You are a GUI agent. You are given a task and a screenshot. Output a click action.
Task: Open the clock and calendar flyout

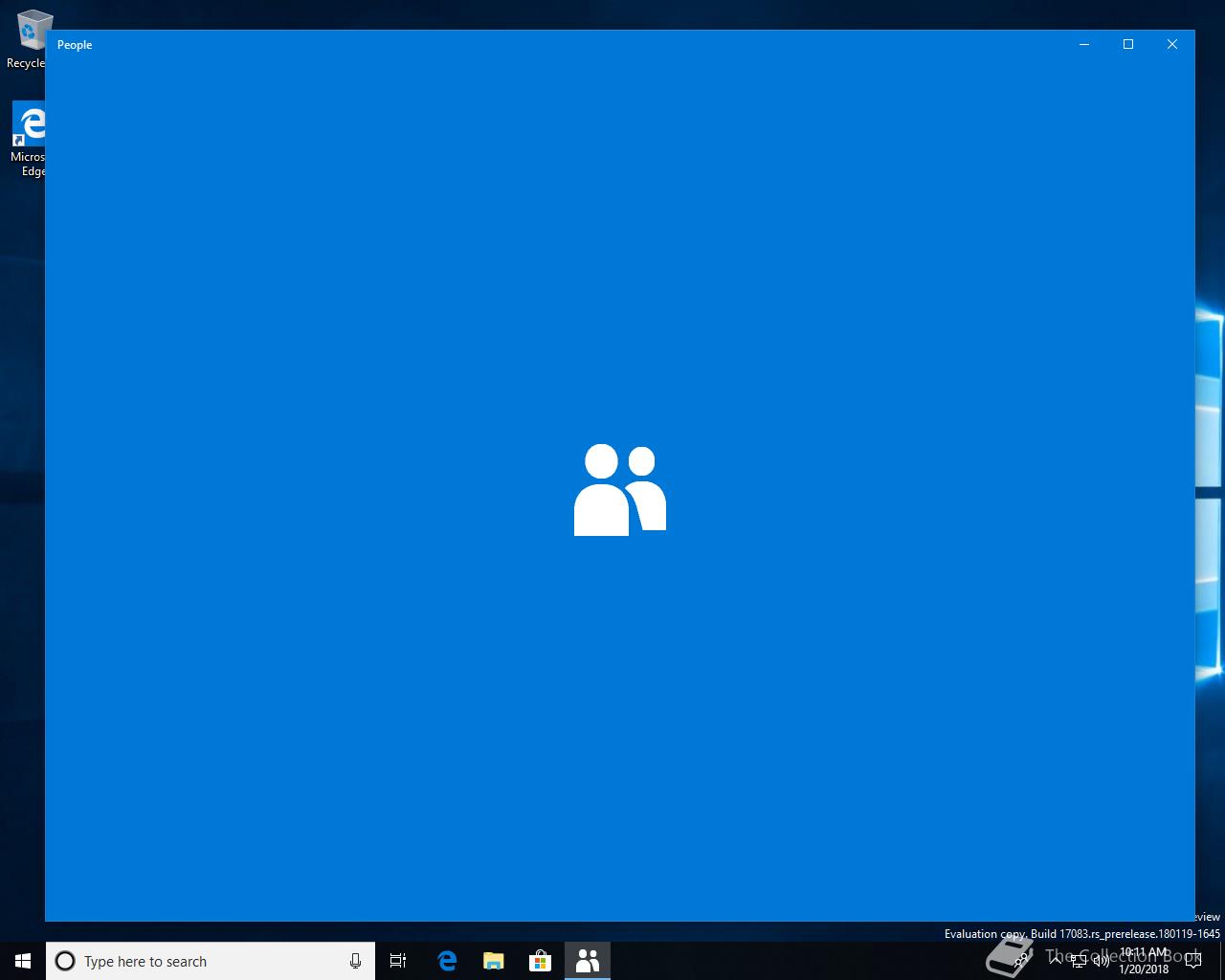click(1144, 961)
